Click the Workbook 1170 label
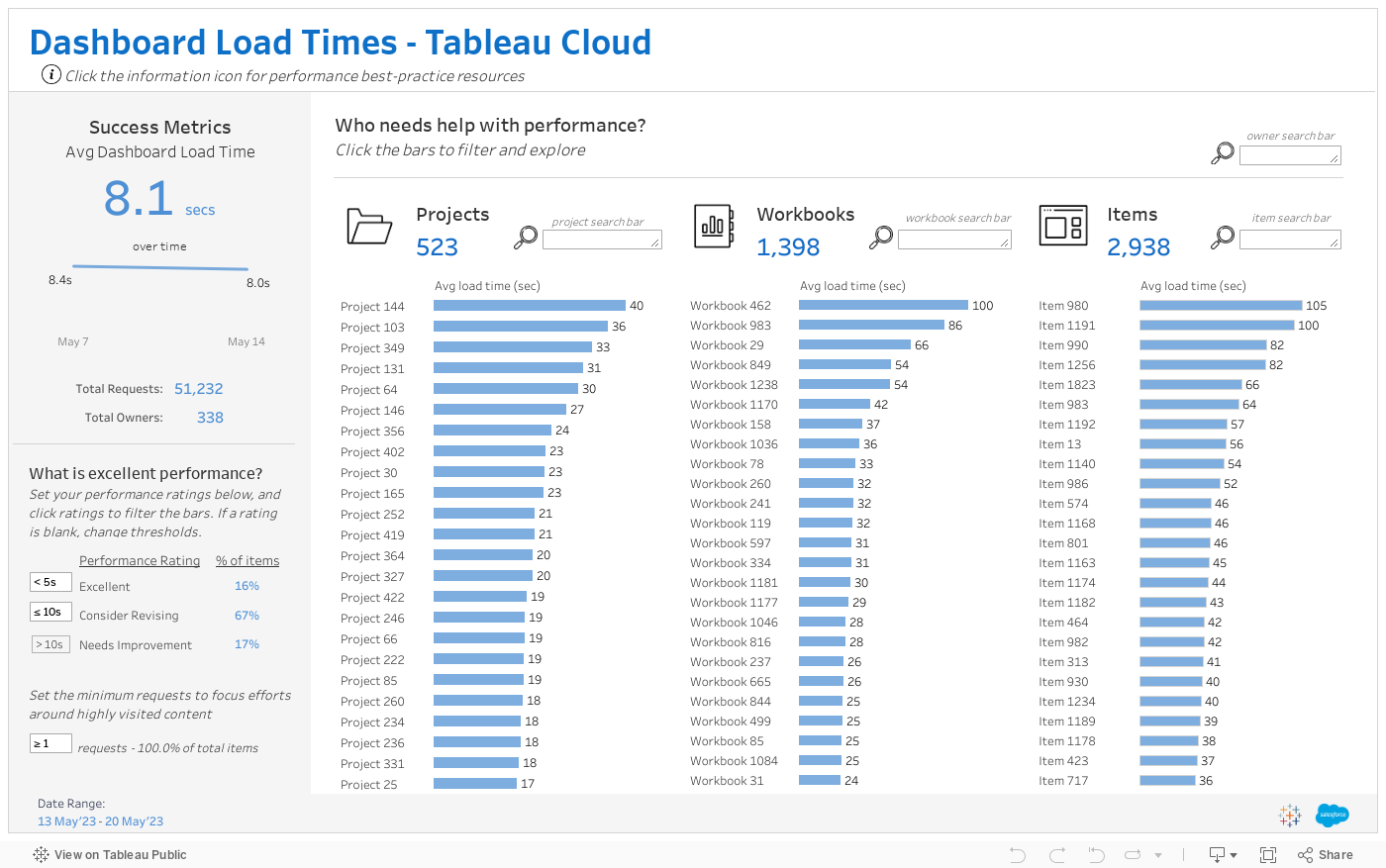 click(x=734, y=404)
